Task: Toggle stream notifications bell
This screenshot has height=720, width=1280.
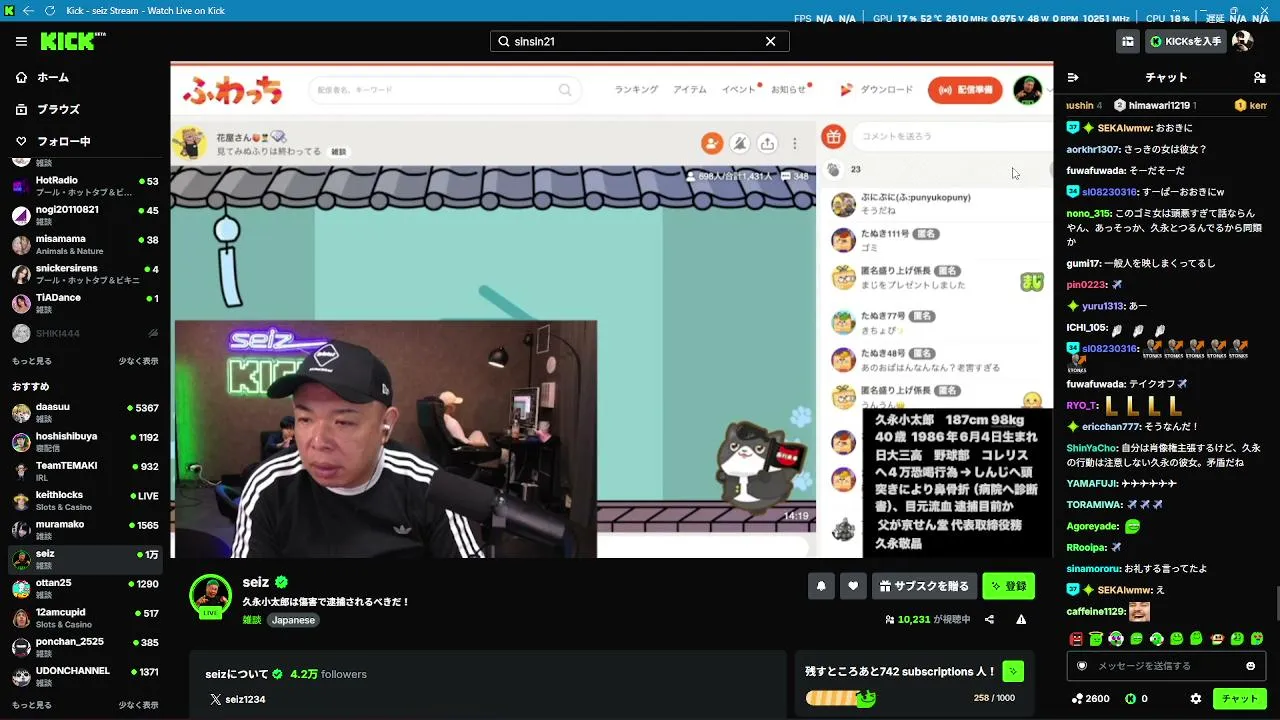Action: [821, 586]
